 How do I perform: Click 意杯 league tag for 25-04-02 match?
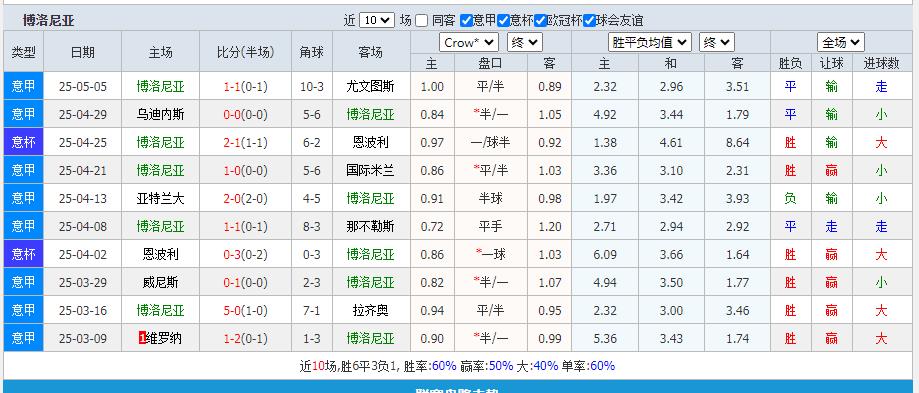point(23,254)
